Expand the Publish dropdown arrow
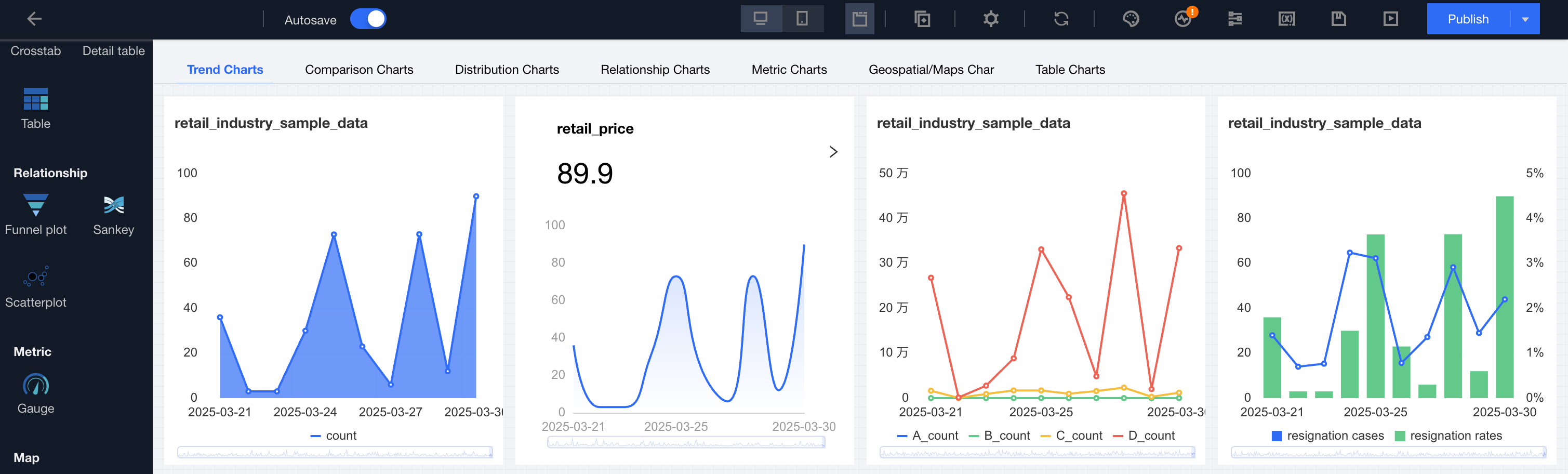Image resolution: width=1568 pixels, height=474 pixels. (1525, 19)
